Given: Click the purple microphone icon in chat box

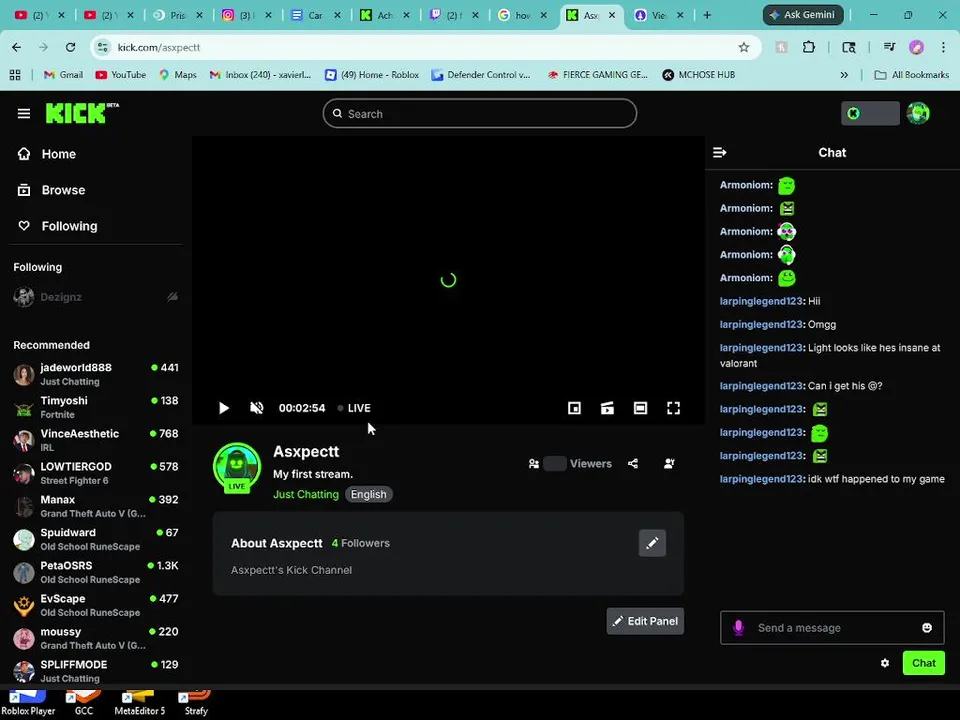Looking at the screenshot, I should (738, 628).
